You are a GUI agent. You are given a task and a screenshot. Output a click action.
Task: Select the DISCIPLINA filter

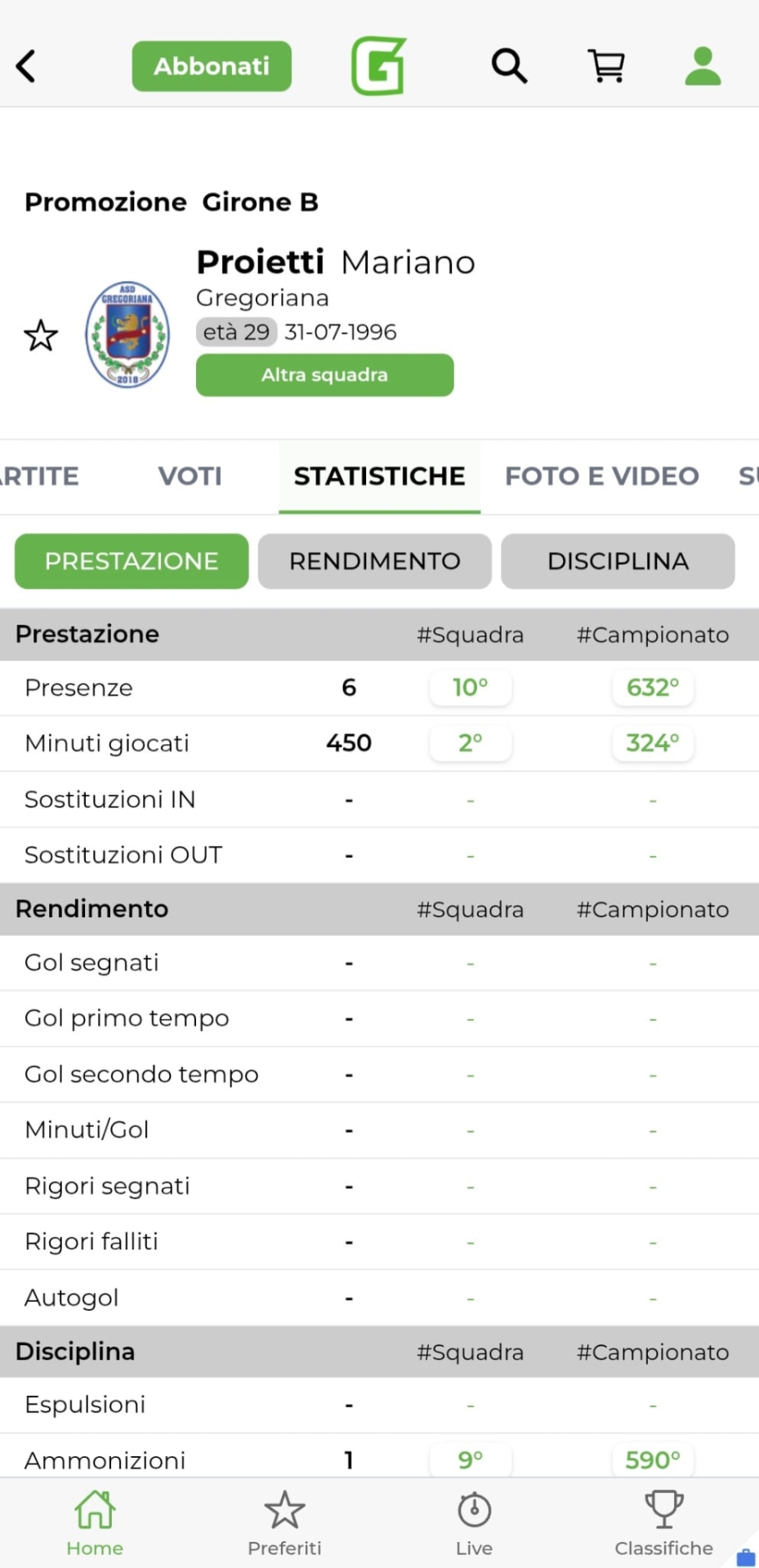coord(618,561)
